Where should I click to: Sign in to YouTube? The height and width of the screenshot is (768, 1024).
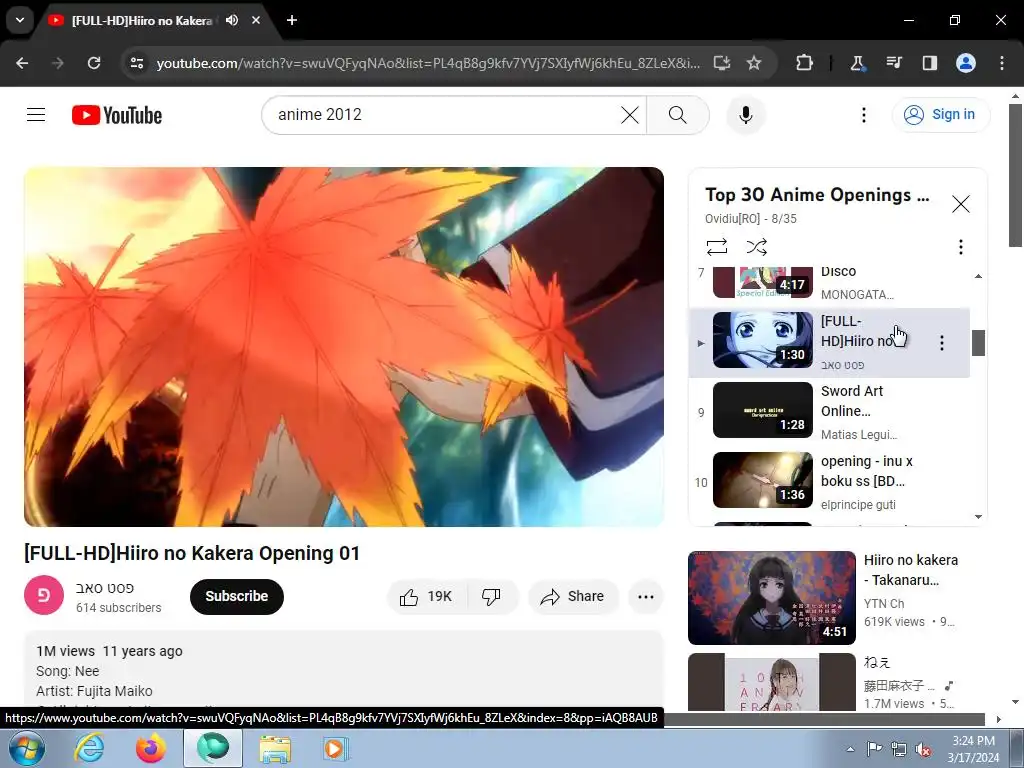[940, 114]
